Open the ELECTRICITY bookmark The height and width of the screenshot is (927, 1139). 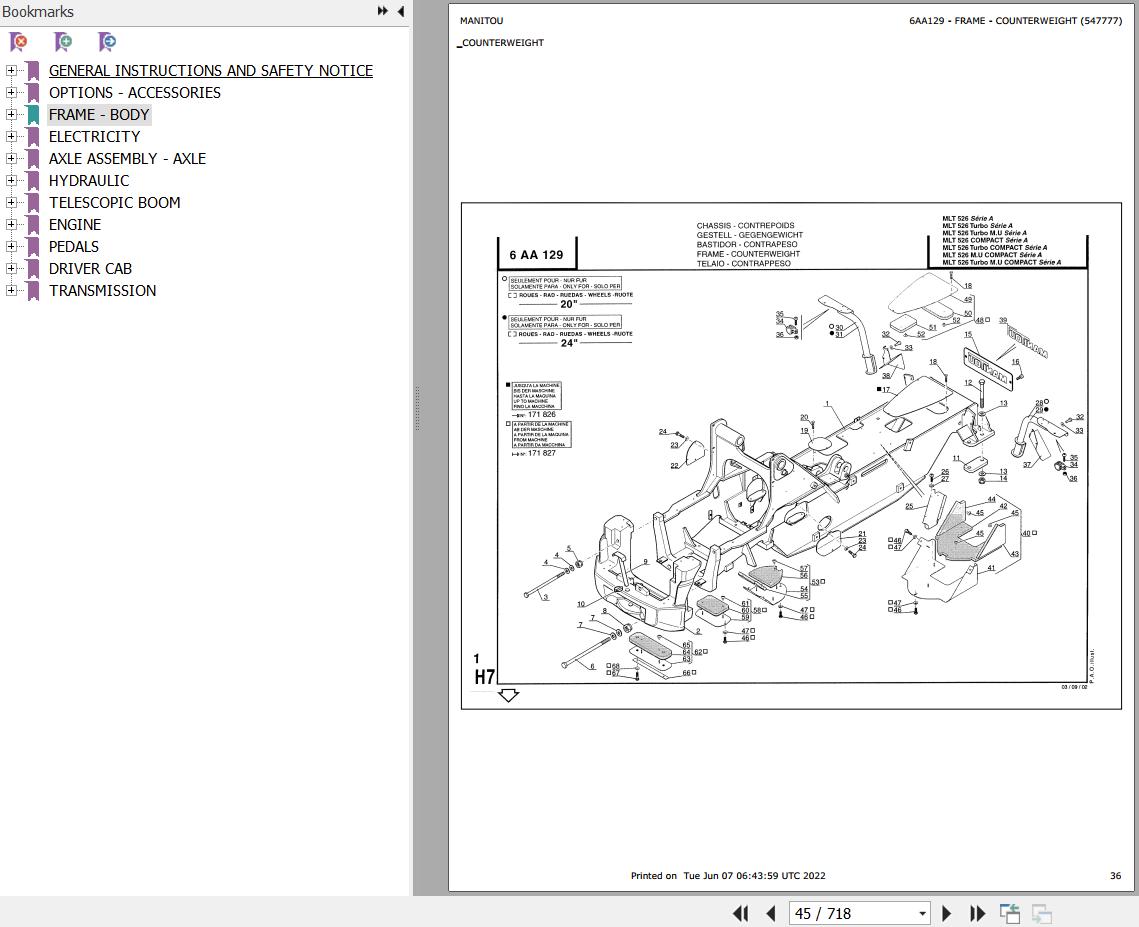(x=94, y=137)
